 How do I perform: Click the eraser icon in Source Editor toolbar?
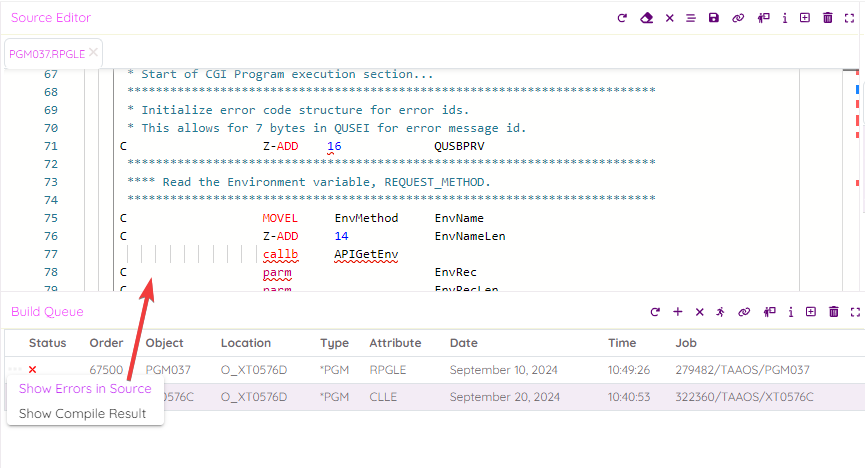(646, 18)
